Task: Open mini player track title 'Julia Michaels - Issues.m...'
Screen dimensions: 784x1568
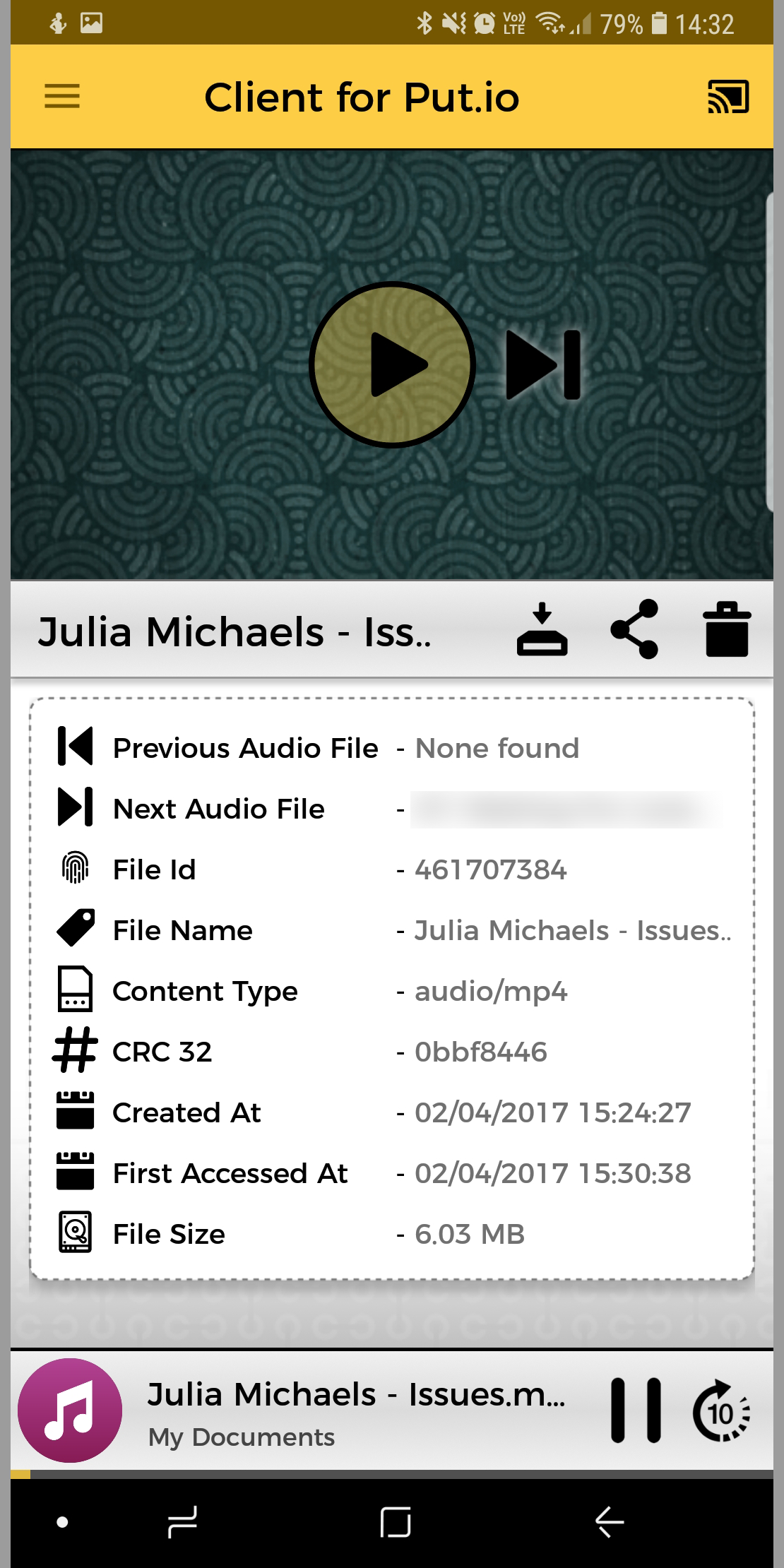Action: [x=357, y=1395]
